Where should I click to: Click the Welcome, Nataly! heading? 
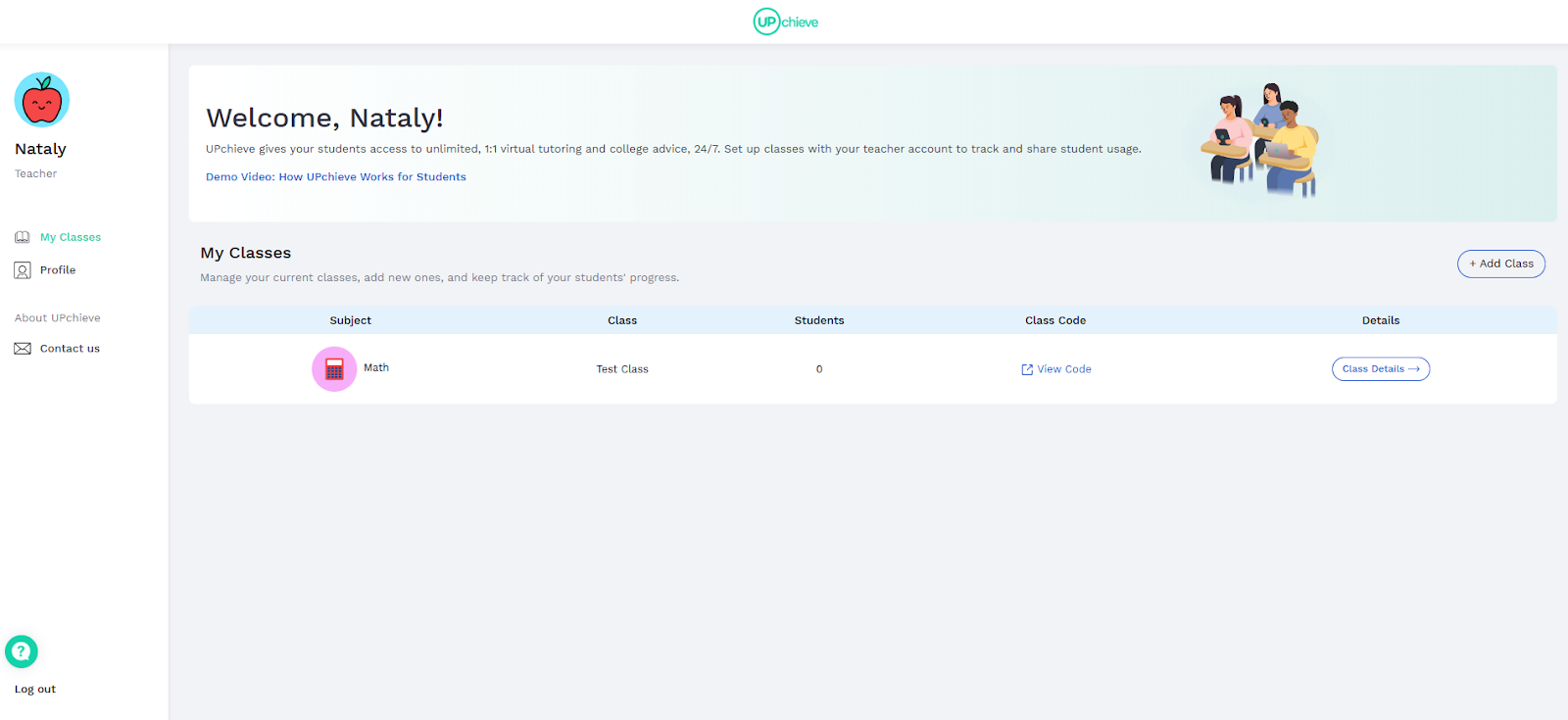point(324,118)
